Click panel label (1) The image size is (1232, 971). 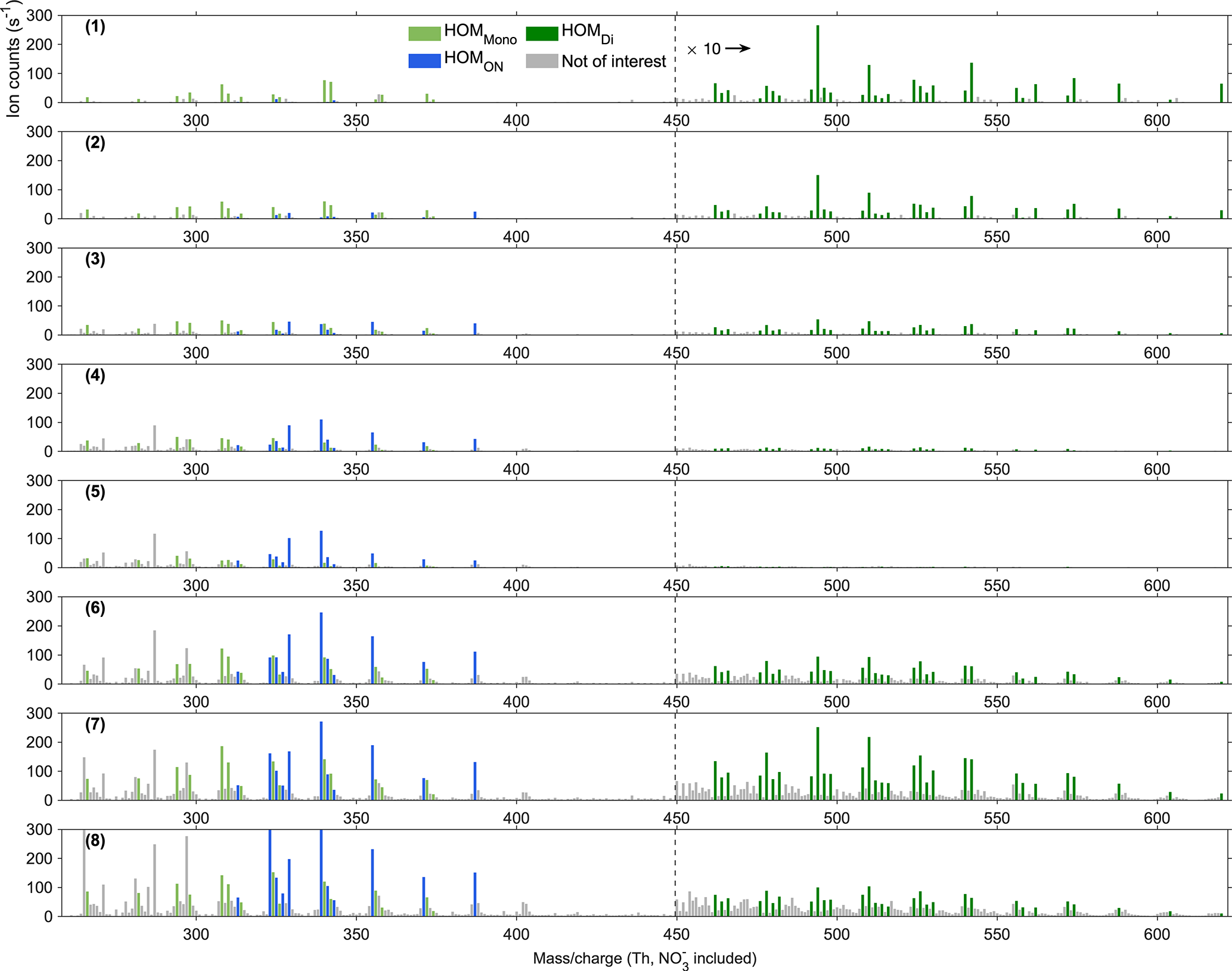95,26
